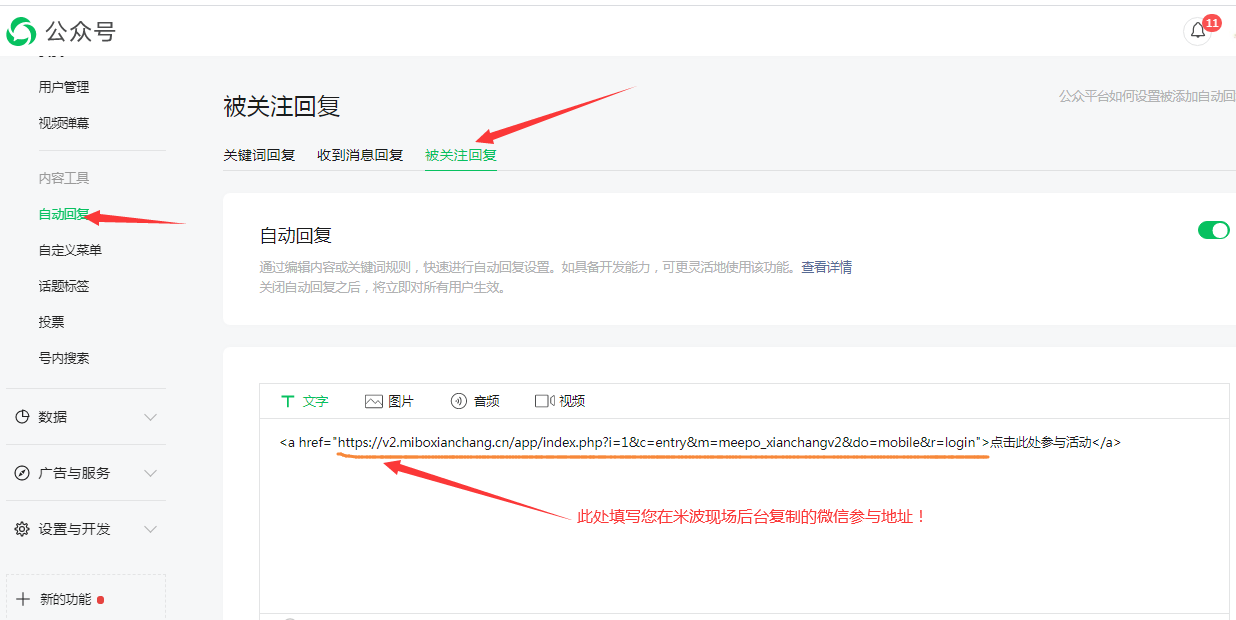Viewport: 1236px width, 620px height.
Task: Select the 音频 audio type icon
Action: coord(459,401)
